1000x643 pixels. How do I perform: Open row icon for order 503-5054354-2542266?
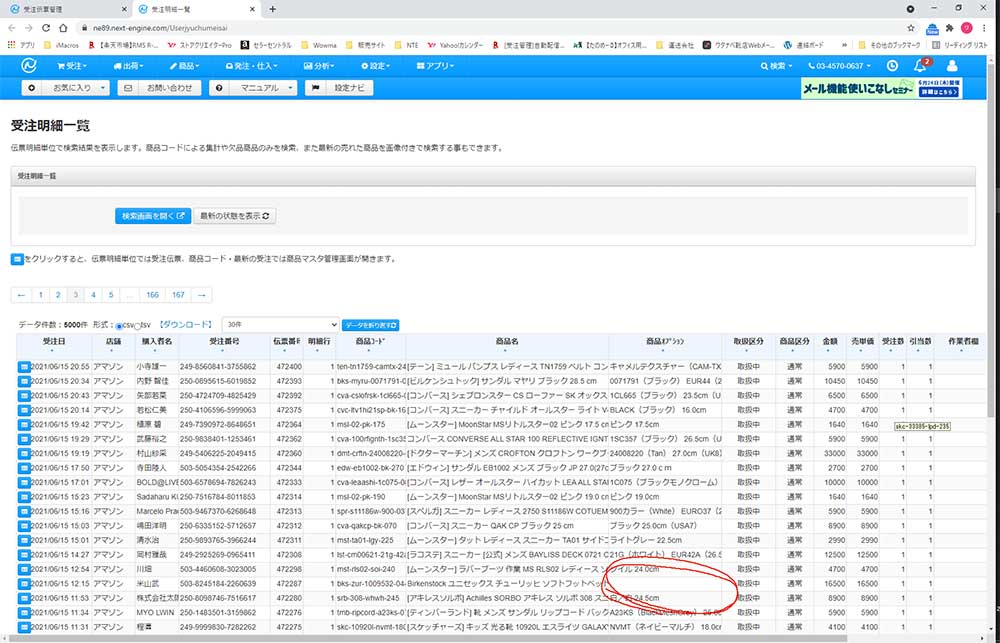(x=23, y=468)
